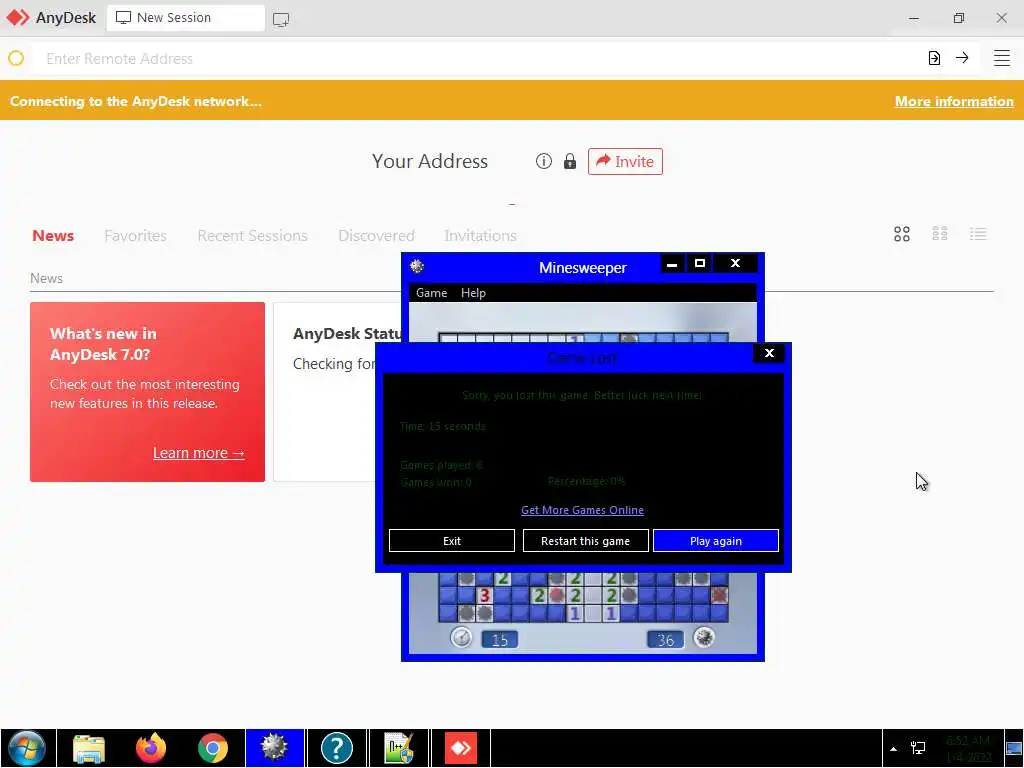Open File Explorer from taskbar
The image size is (1024, 768).
pyautogui.click(x=89, y=748)
